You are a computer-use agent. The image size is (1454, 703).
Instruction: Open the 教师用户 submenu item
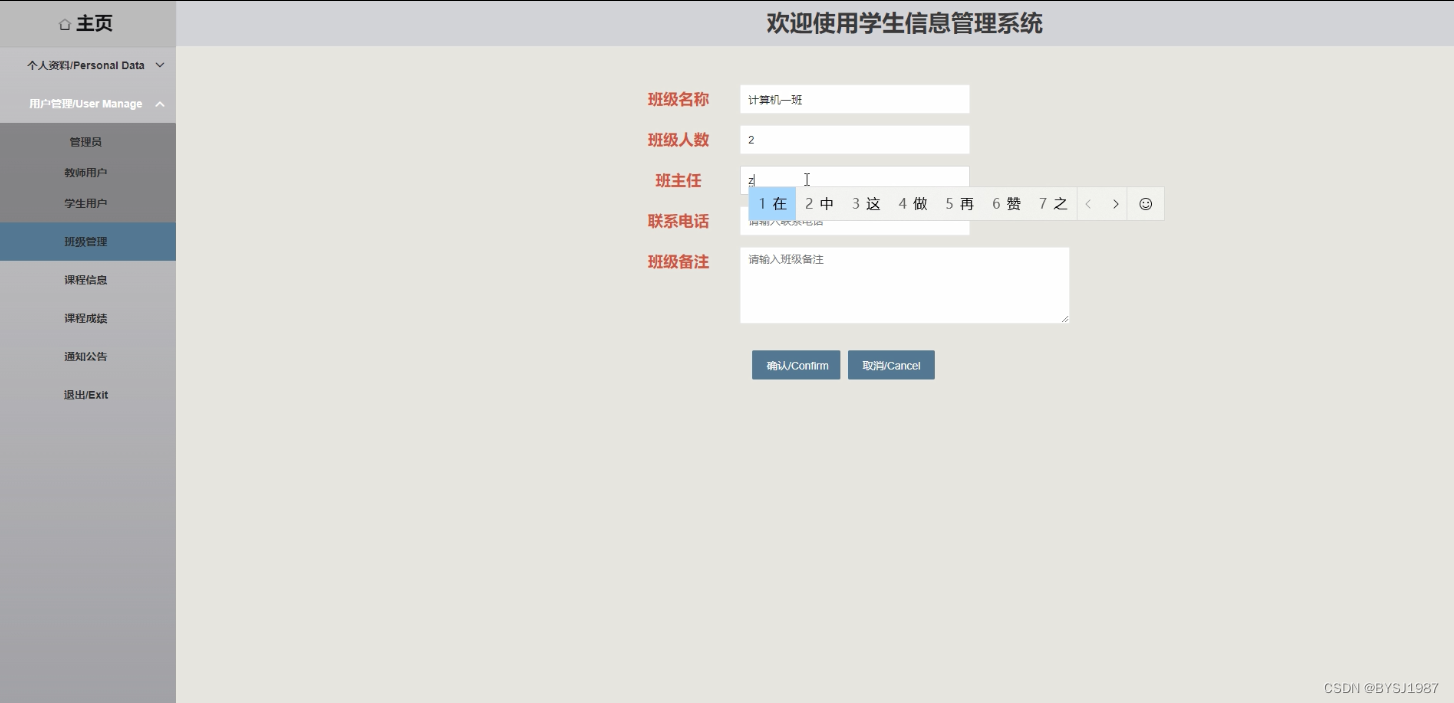click(86, 173)
